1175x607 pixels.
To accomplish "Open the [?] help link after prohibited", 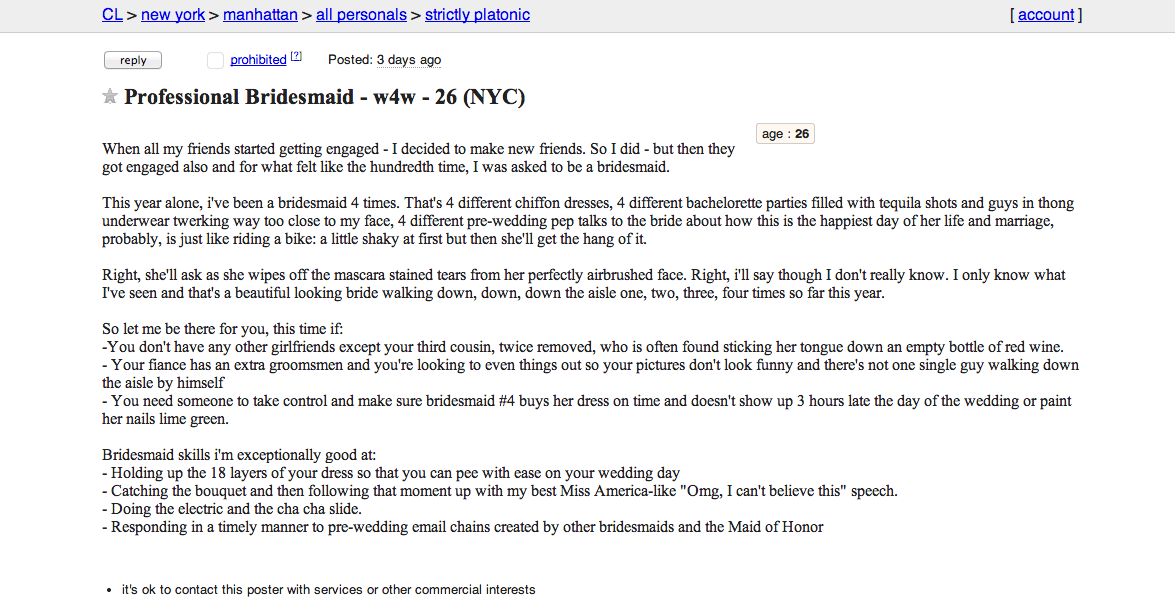I will click(x=296, y=58).
